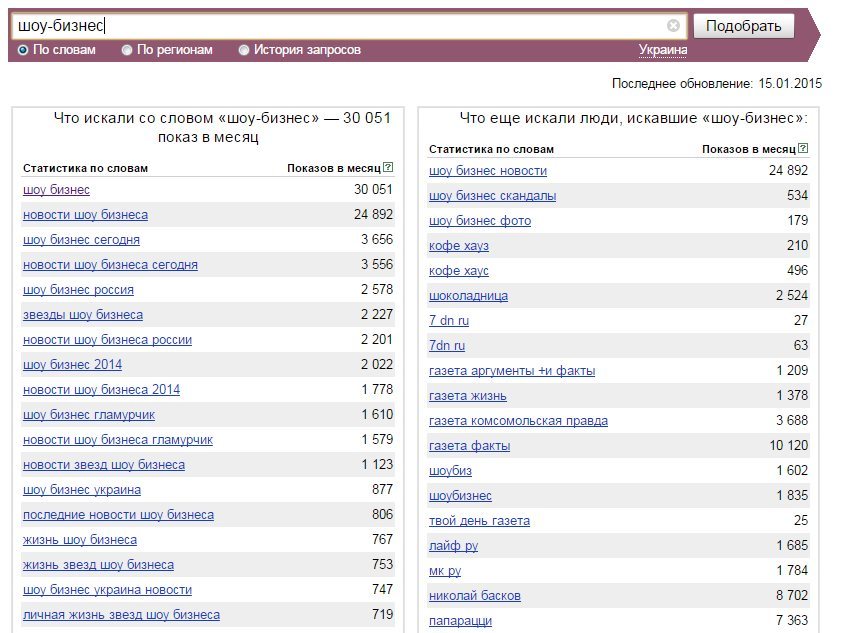Image resolution: width=847 pixels, height=633 pixels.
Task: Select the 'По регионам' radio button
Action: tap(127, 50)
